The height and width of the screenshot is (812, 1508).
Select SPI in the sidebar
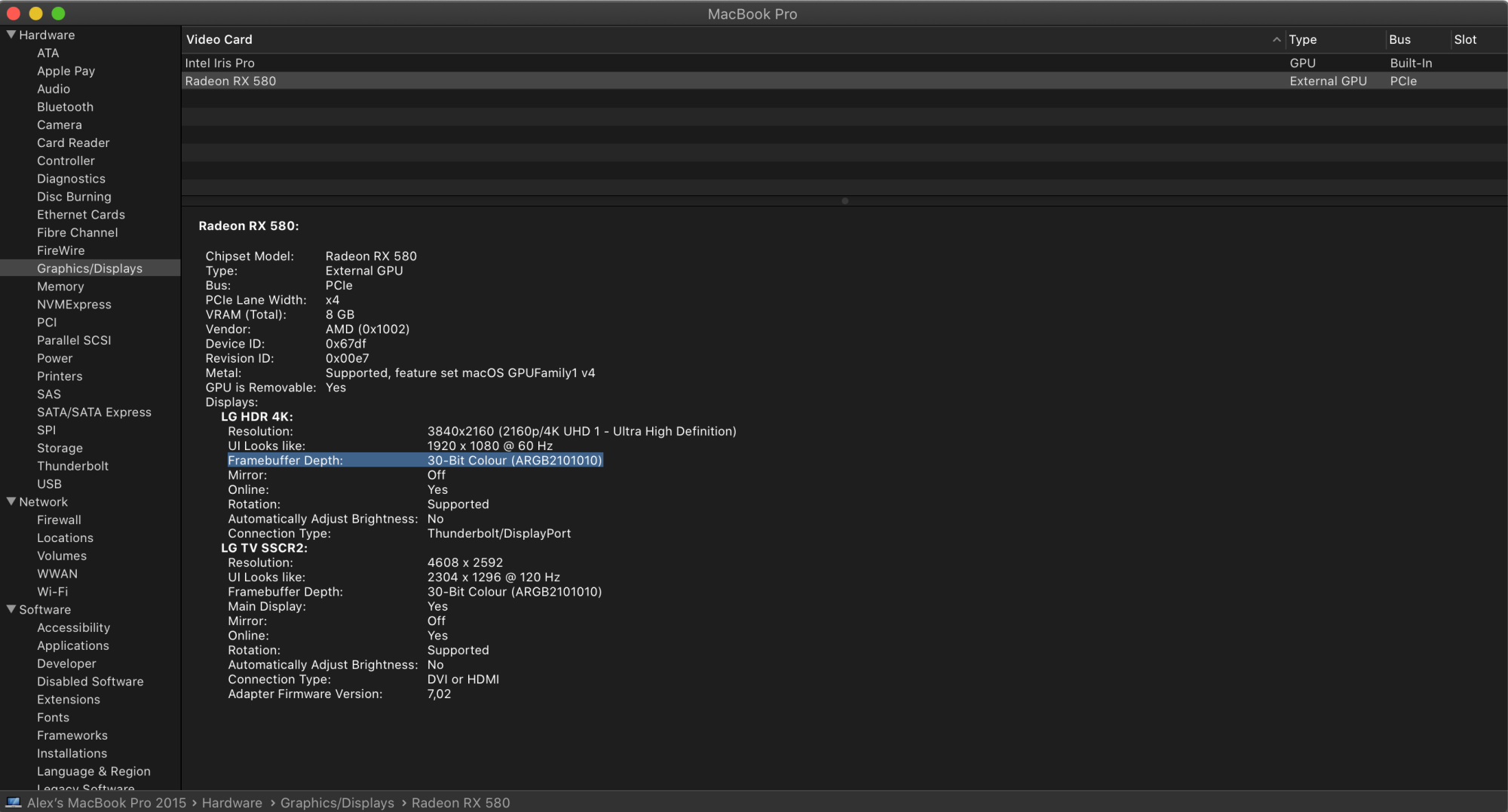click(x=47, y=430)
